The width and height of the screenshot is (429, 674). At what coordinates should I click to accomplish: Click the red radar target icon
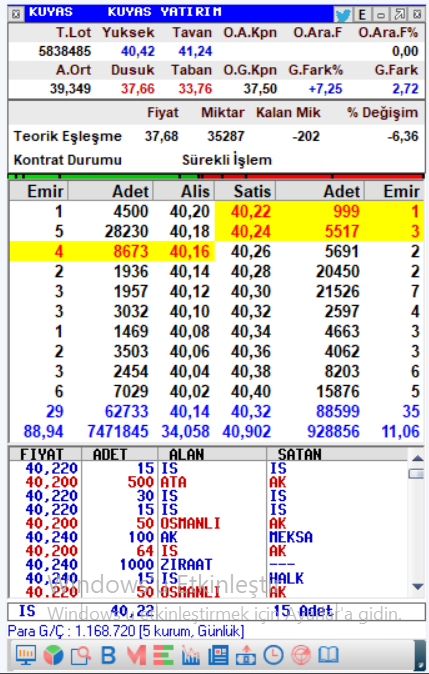click(x=301, y=655)
